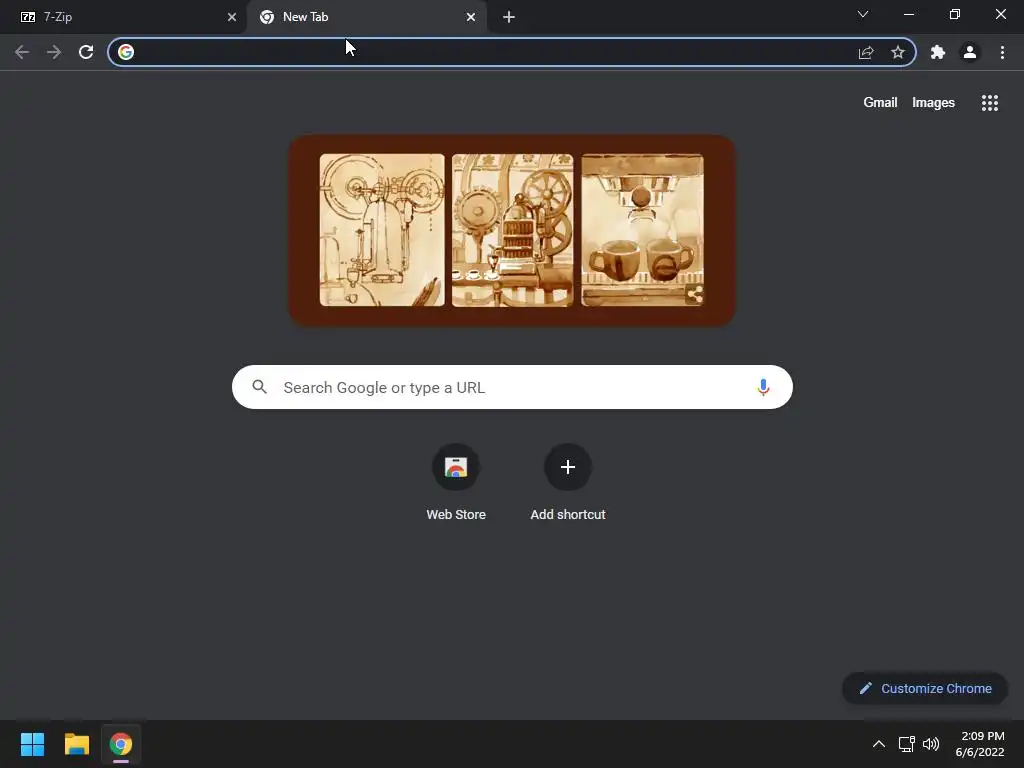Open the Extensions puzzle icon
Screen dimensions: 1024x768
(x=938, y=52)
